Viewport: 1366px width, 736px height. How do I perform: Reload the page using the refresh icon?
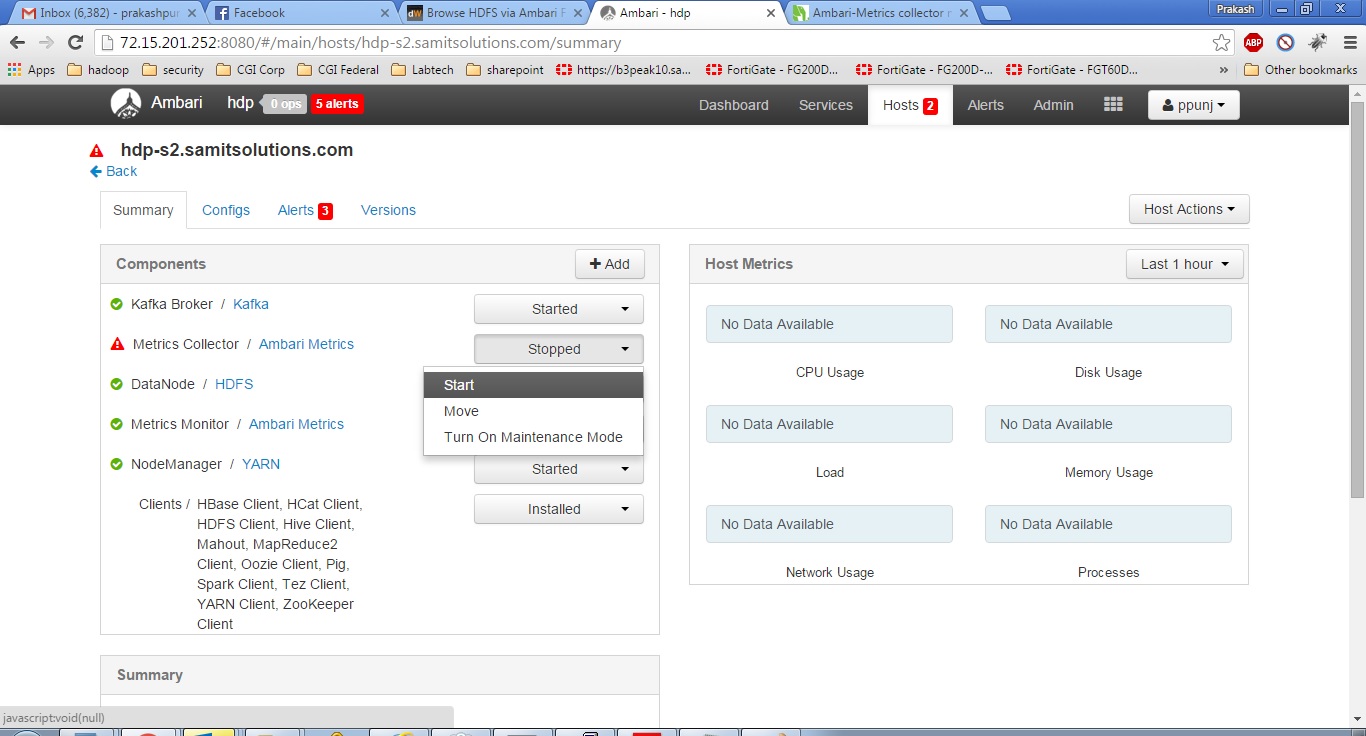pyautogui.click(x=76, y=44)
